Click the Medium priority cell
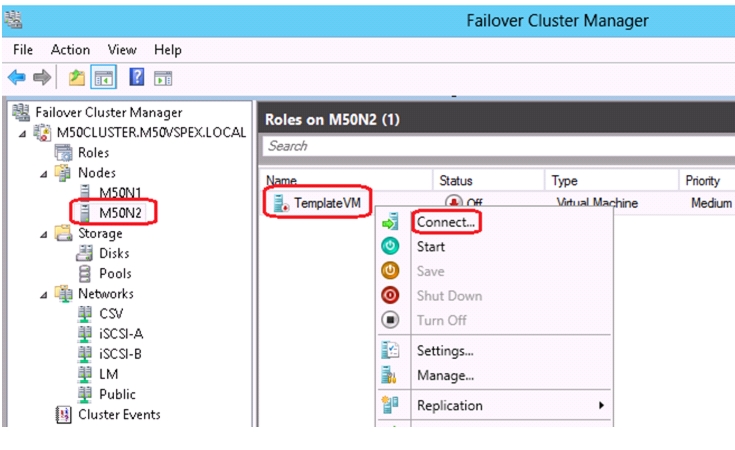 click(x=711, y=203)
